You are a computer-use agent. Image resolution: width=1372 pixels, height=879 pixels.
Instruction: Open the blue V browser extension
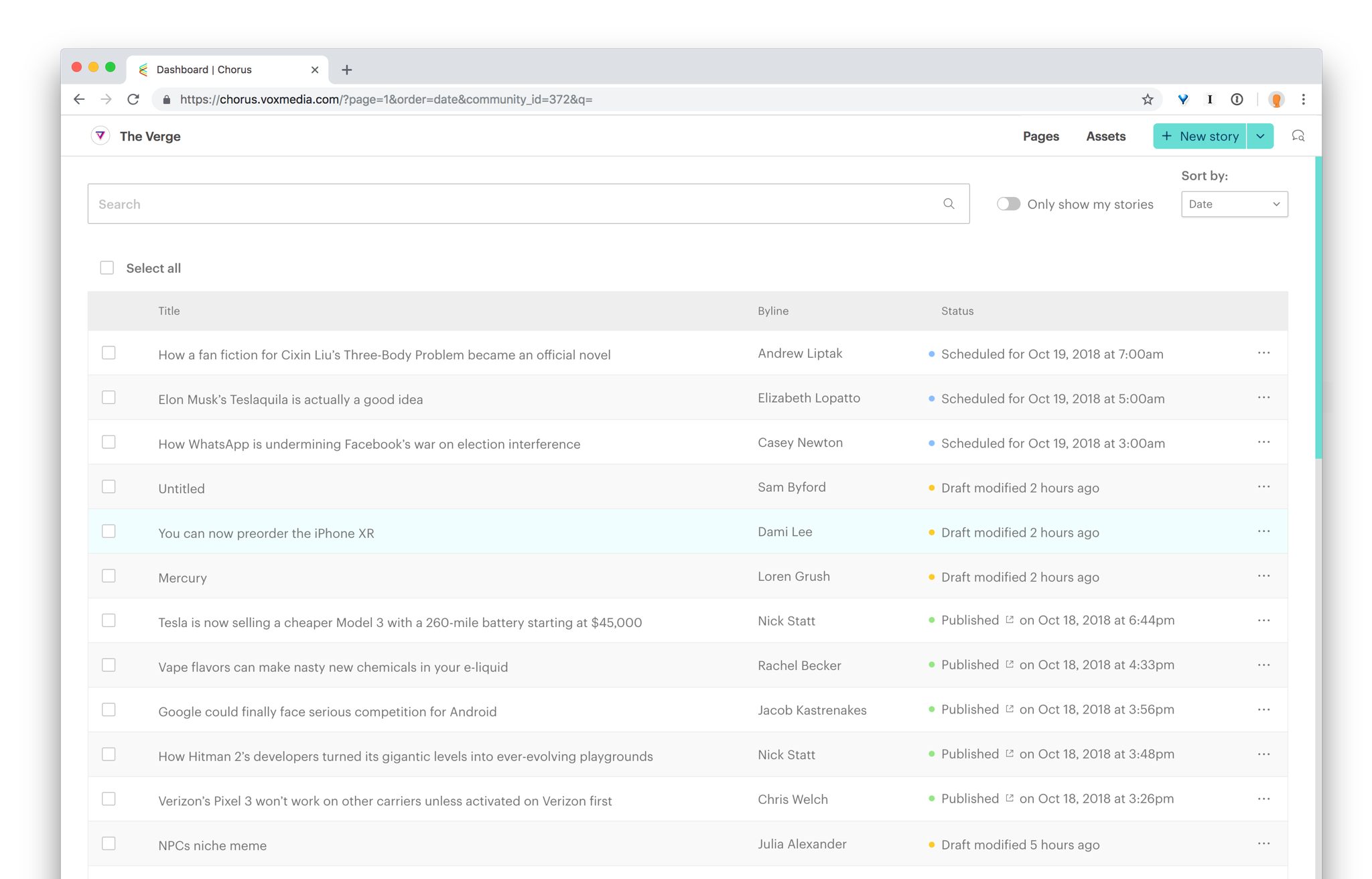point(1183,99)
